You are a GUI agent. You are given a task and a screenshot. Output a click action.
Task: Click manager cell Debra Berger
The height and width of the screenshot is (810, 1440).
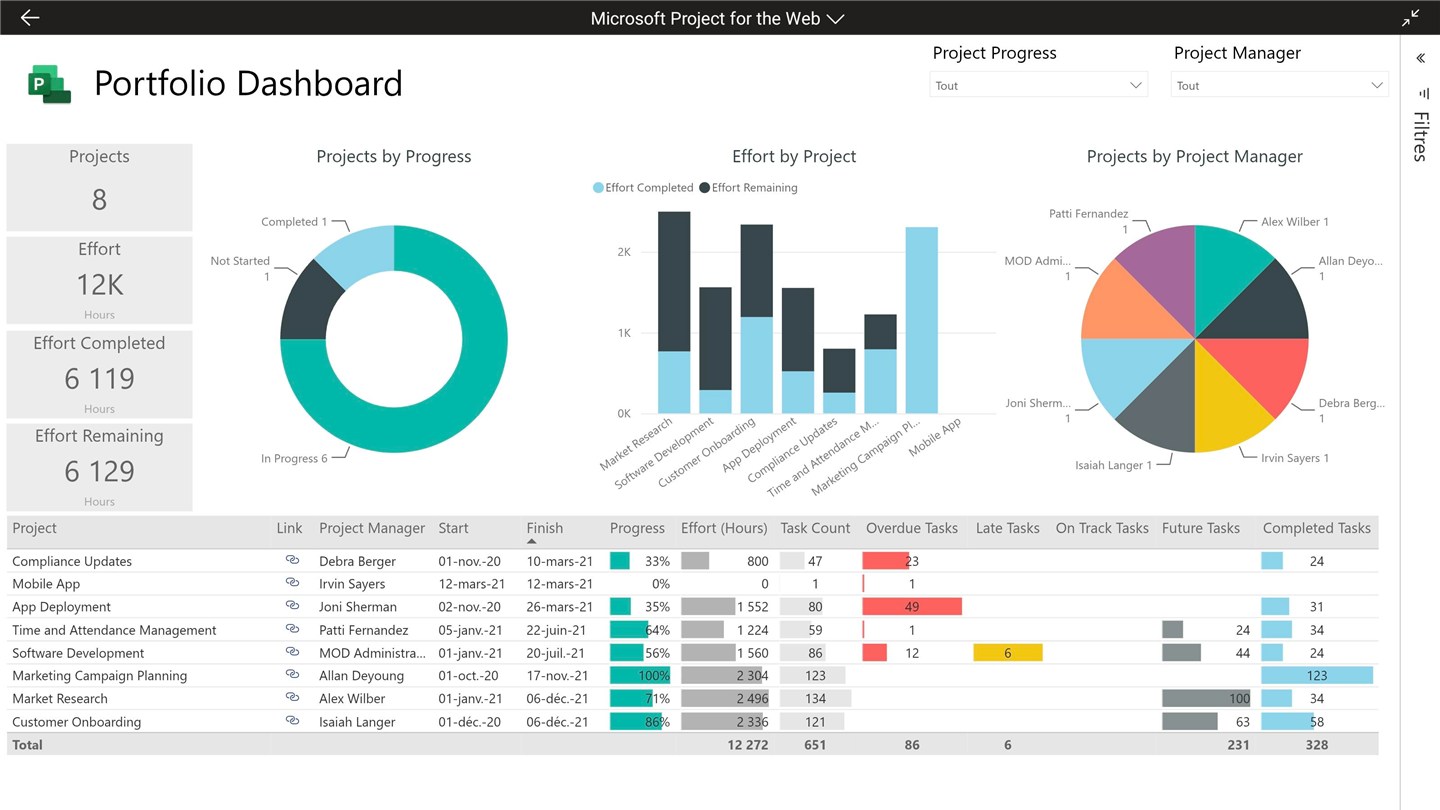358,561
